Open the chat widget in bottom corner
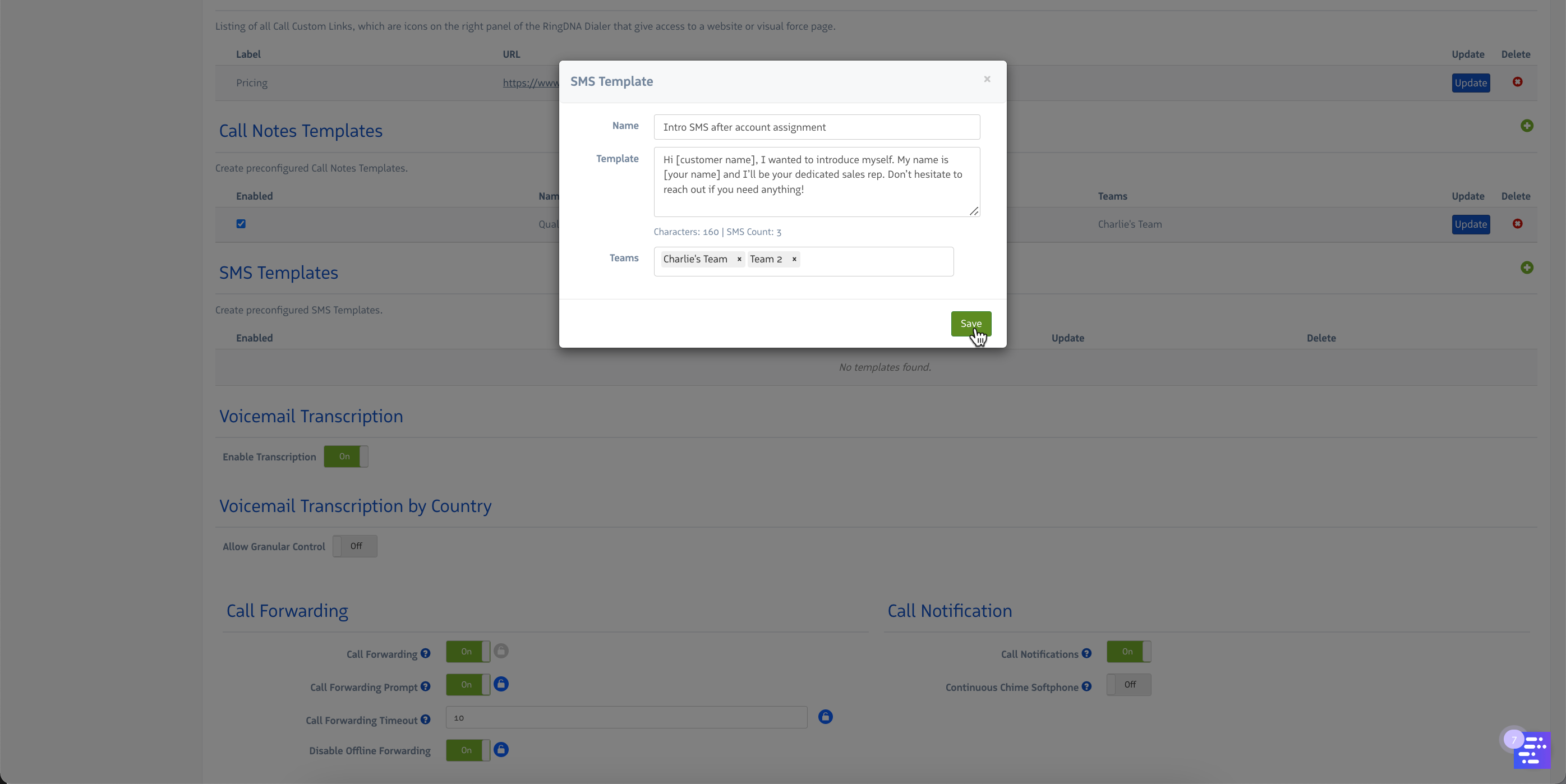The height and width of the screenshot is (784, 1566). (1532, 750)
